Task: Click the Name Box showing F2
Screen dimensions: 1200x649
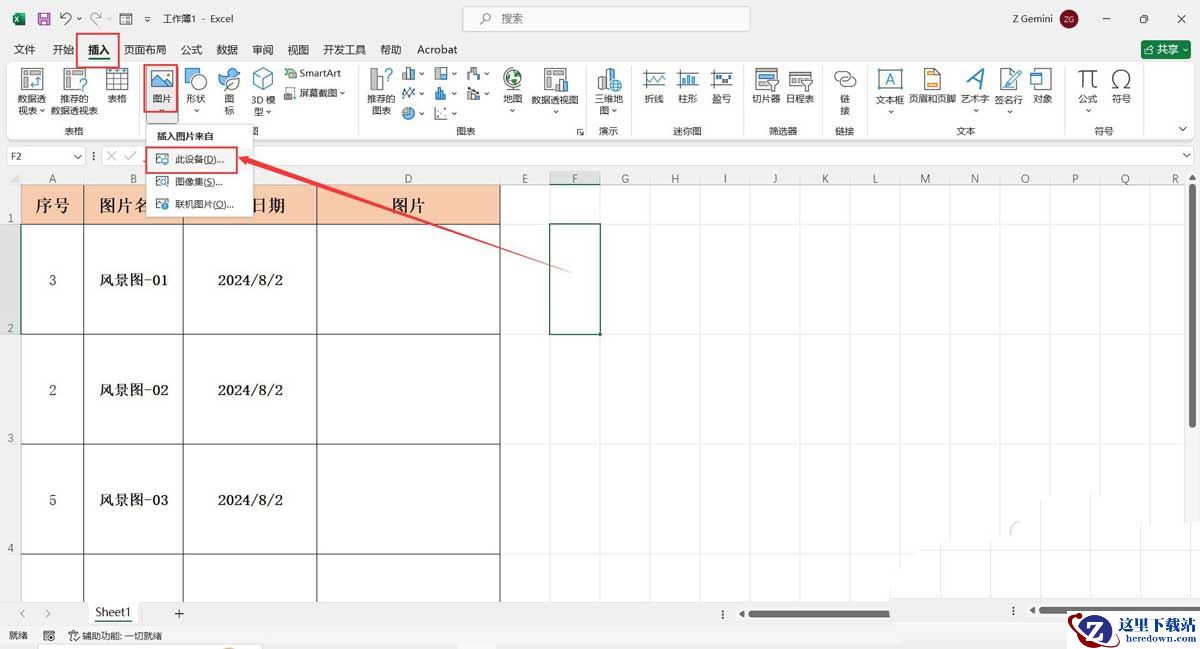Action: coord(48,157)
